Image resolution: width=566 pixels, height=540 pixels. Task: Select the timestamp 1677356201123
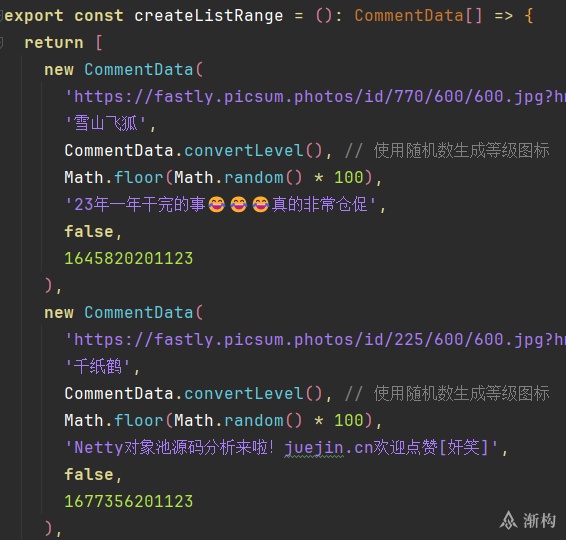point(129,501)
